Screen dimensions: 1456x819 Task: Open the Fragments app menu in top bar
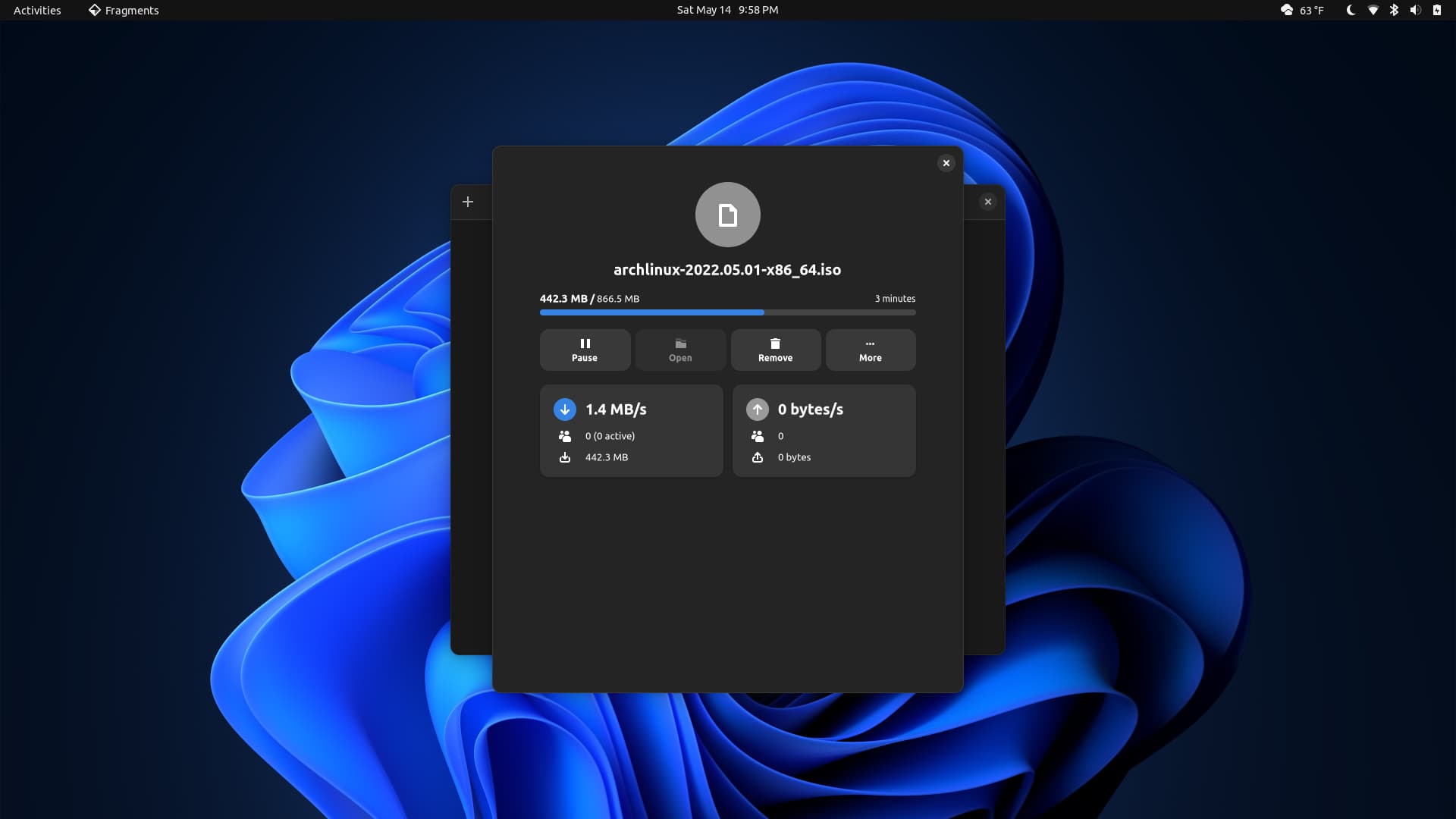[x=124, y=10]
